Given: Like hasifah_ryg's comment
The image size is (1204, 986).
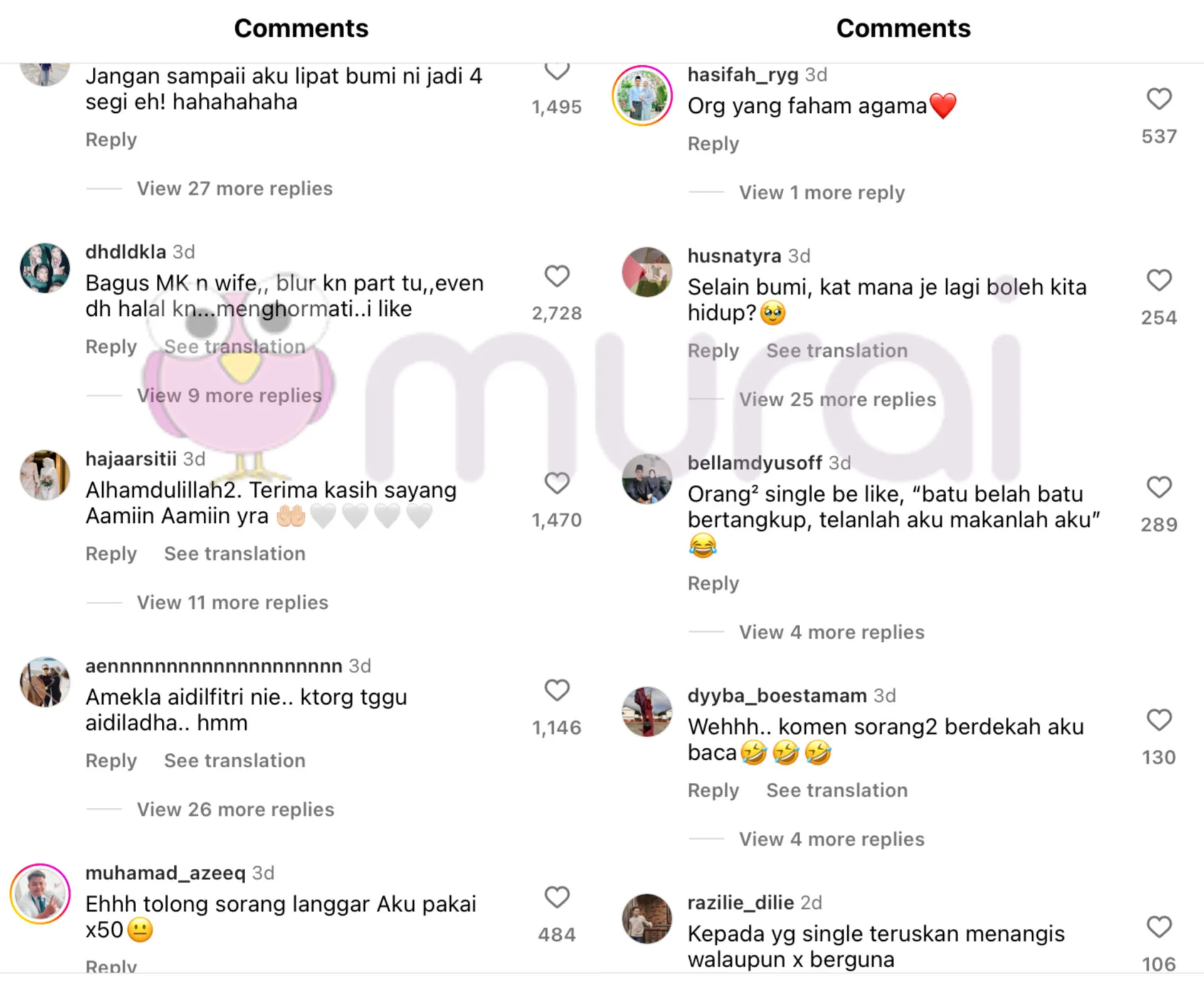Looking at the screenshot, I should 1159,98.
